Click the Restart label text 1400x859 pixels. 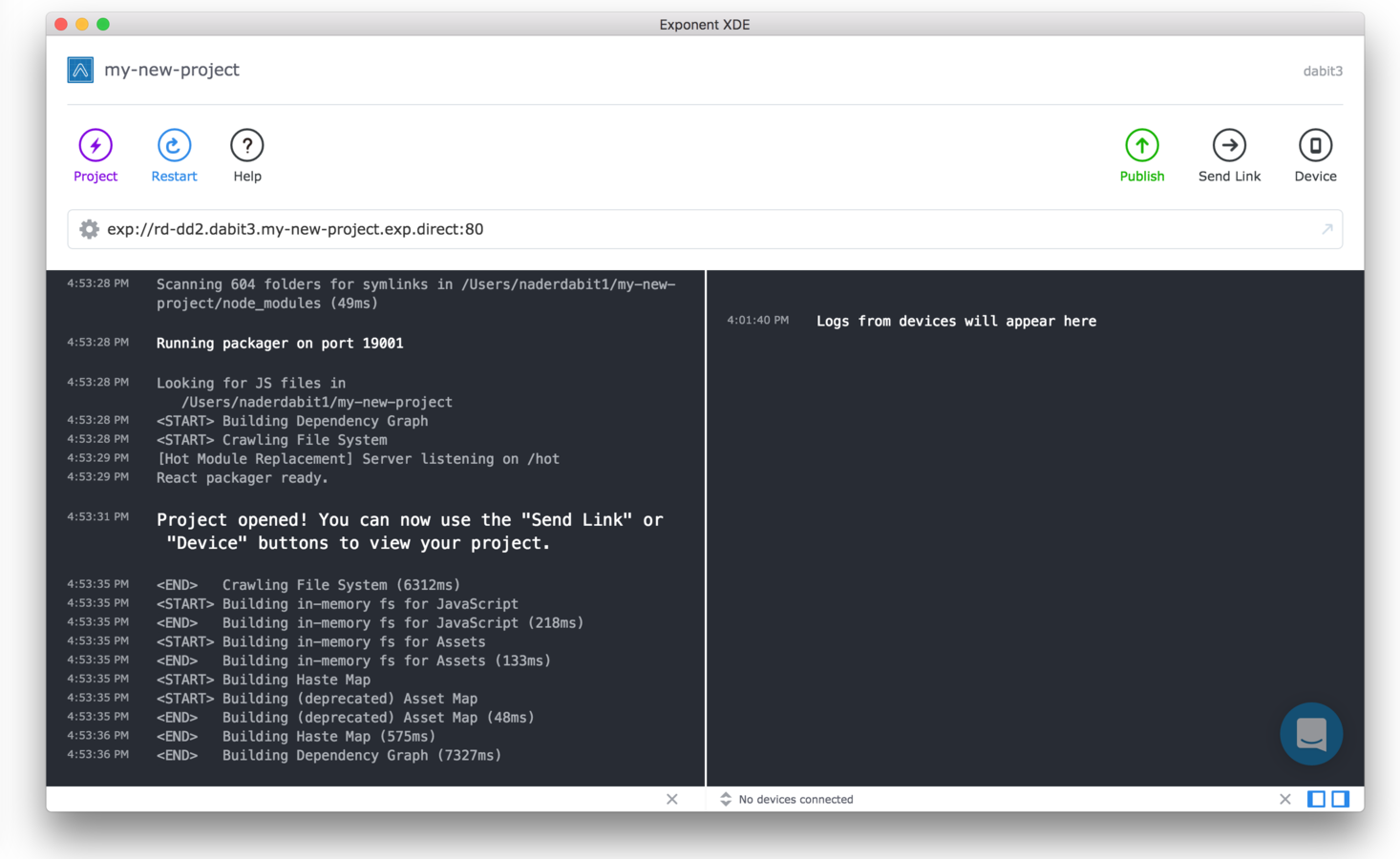(174, 177)
